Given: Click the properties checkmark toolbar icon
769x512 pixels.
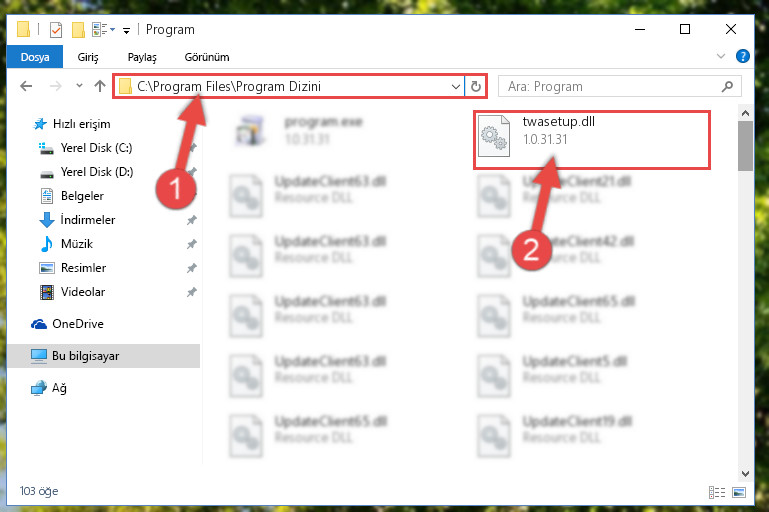Looking at the screenshot, I should tap(56, 30).
